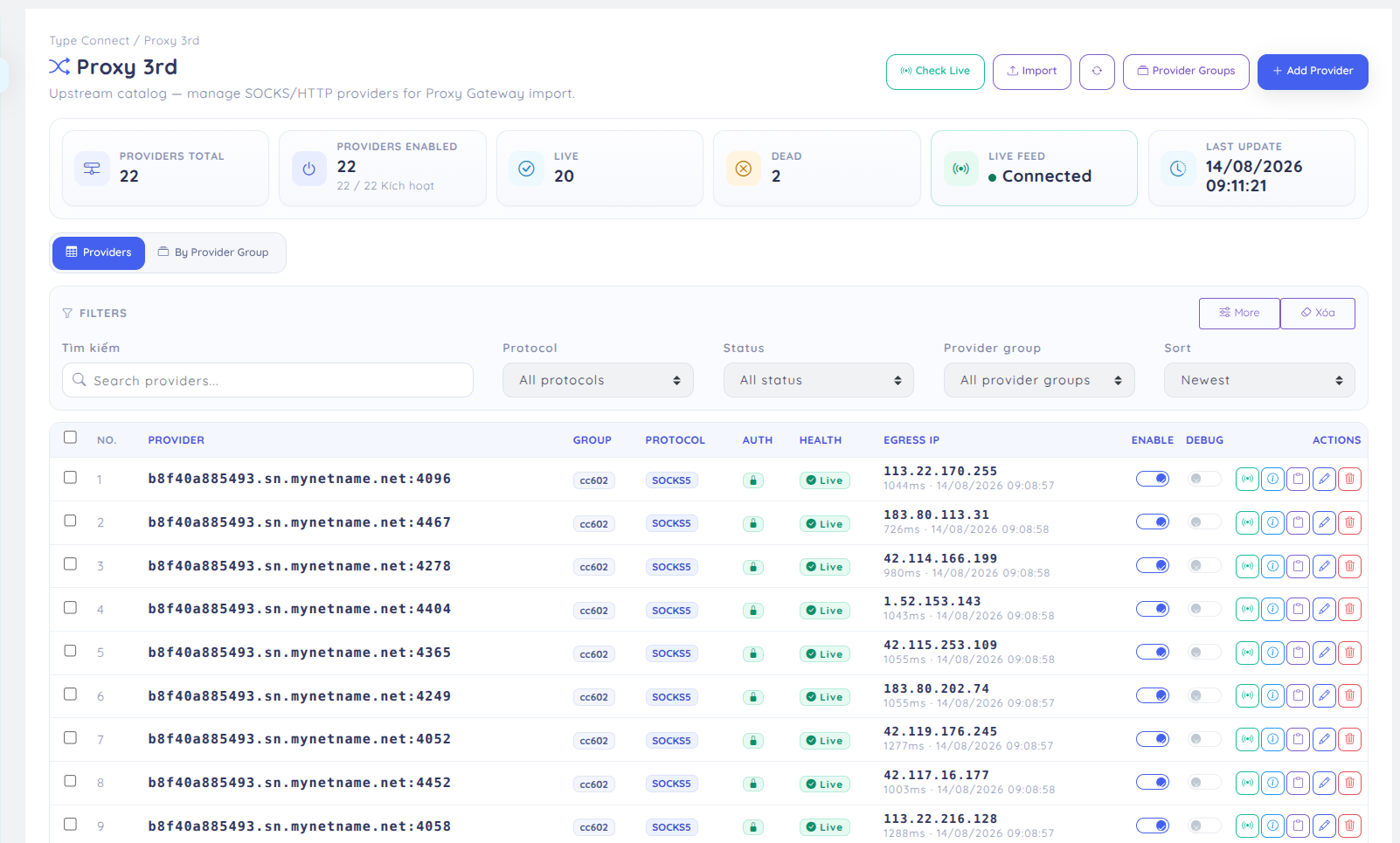Select checkbox for row 1 port 4096

point(70,477)
